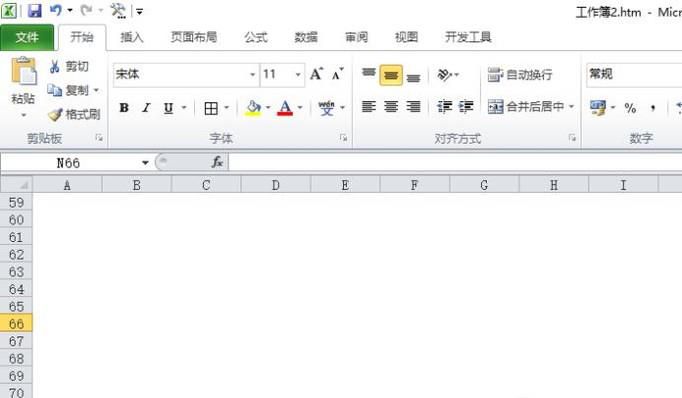Open the undo history dropdown arrow
This screenshot has width=682, height=398.
click(x=70, y=10)
